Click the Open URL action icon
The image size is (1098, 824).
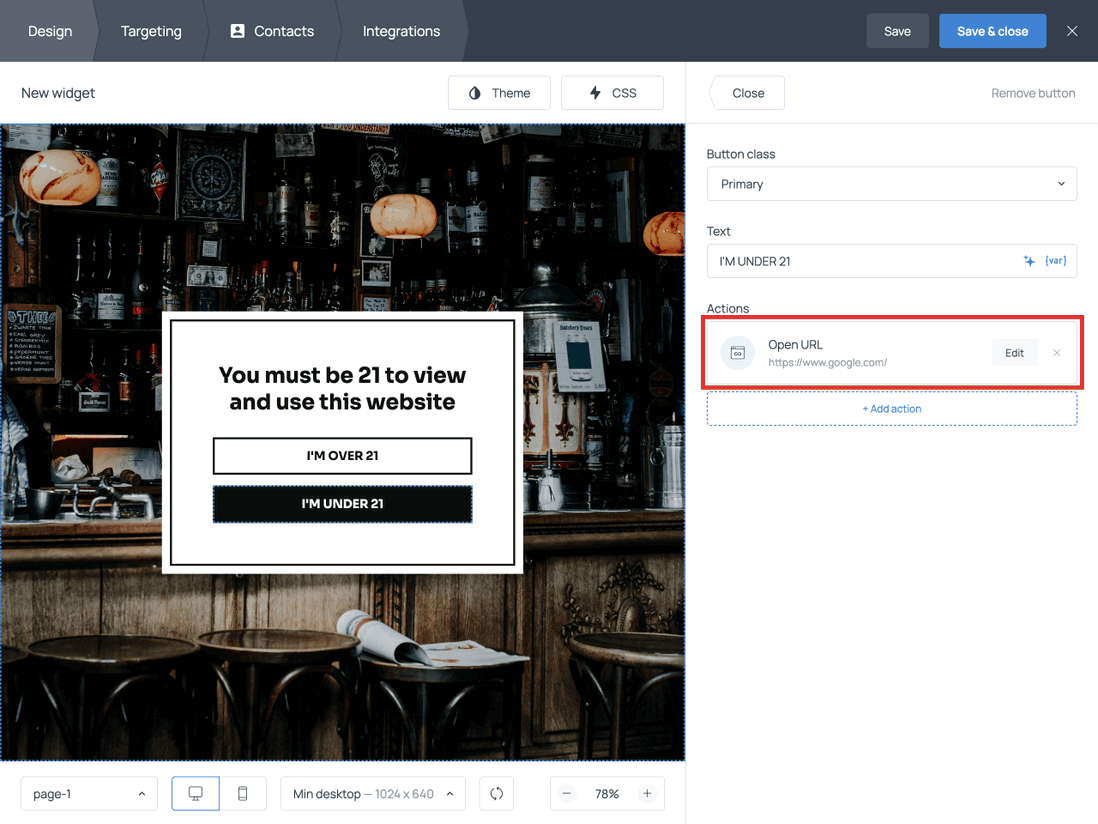pos(737,352)
